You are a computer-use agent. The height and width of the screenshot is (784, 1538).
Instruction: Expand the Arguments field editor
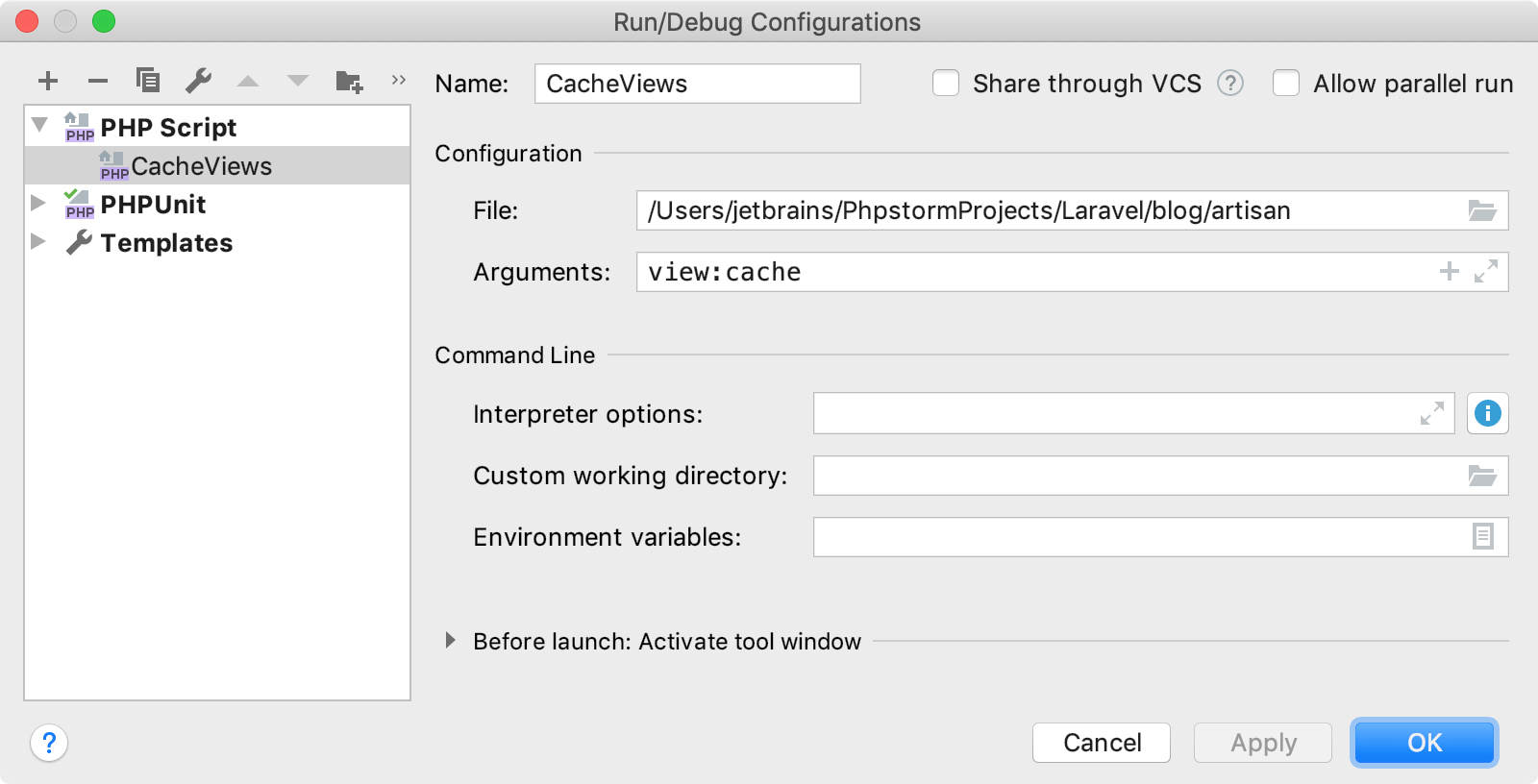coord(1486,272)
